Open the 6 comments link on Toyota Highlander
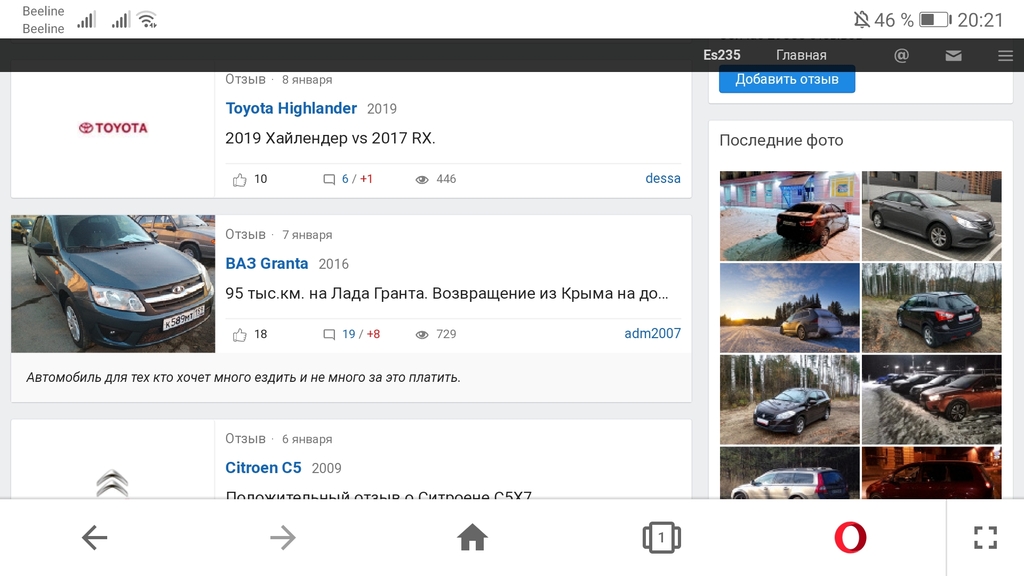 click(345, 179)
